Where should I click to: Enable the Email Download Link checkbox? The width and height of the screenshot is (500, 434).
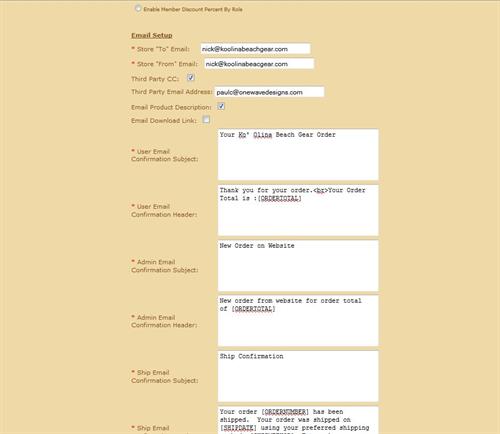click(206, 119)
